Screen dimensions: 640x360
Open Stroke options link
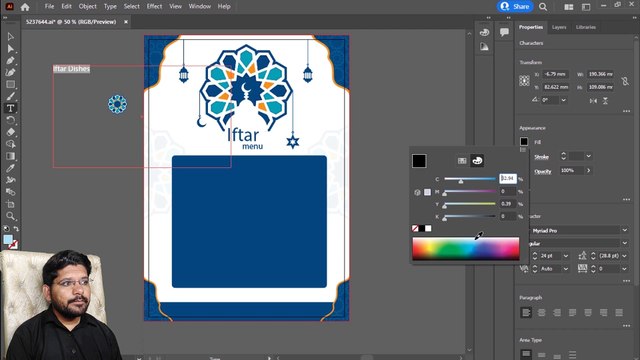pos(541,157)
